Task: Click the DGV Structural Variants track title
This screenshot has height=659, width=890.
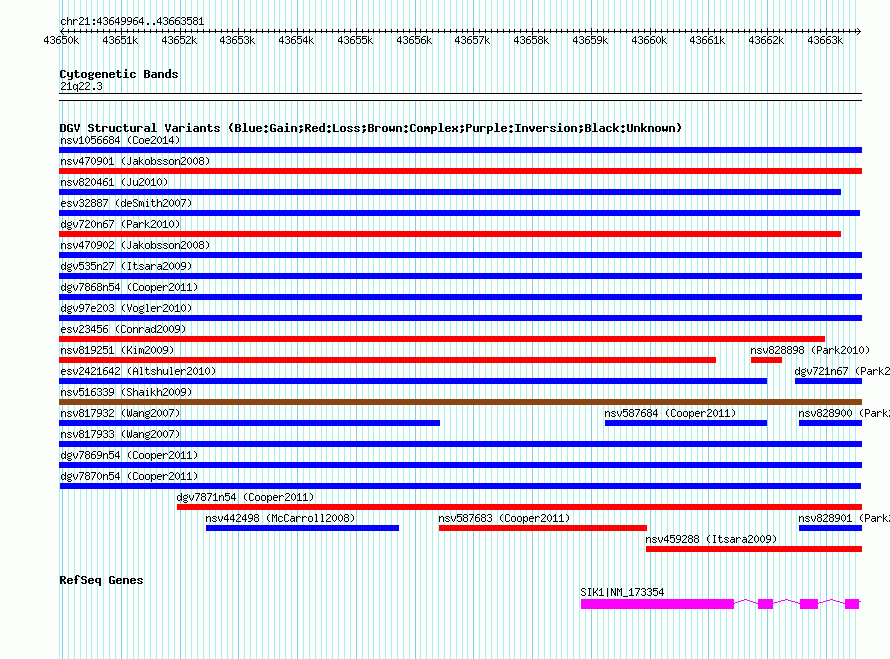Action: [x=370, y=128]
